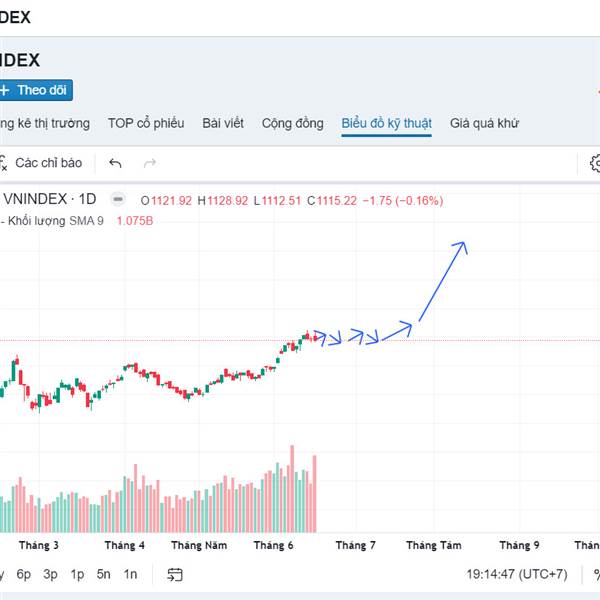Open the Các chỉ báo indicators menu

click(x=46, y=162)
